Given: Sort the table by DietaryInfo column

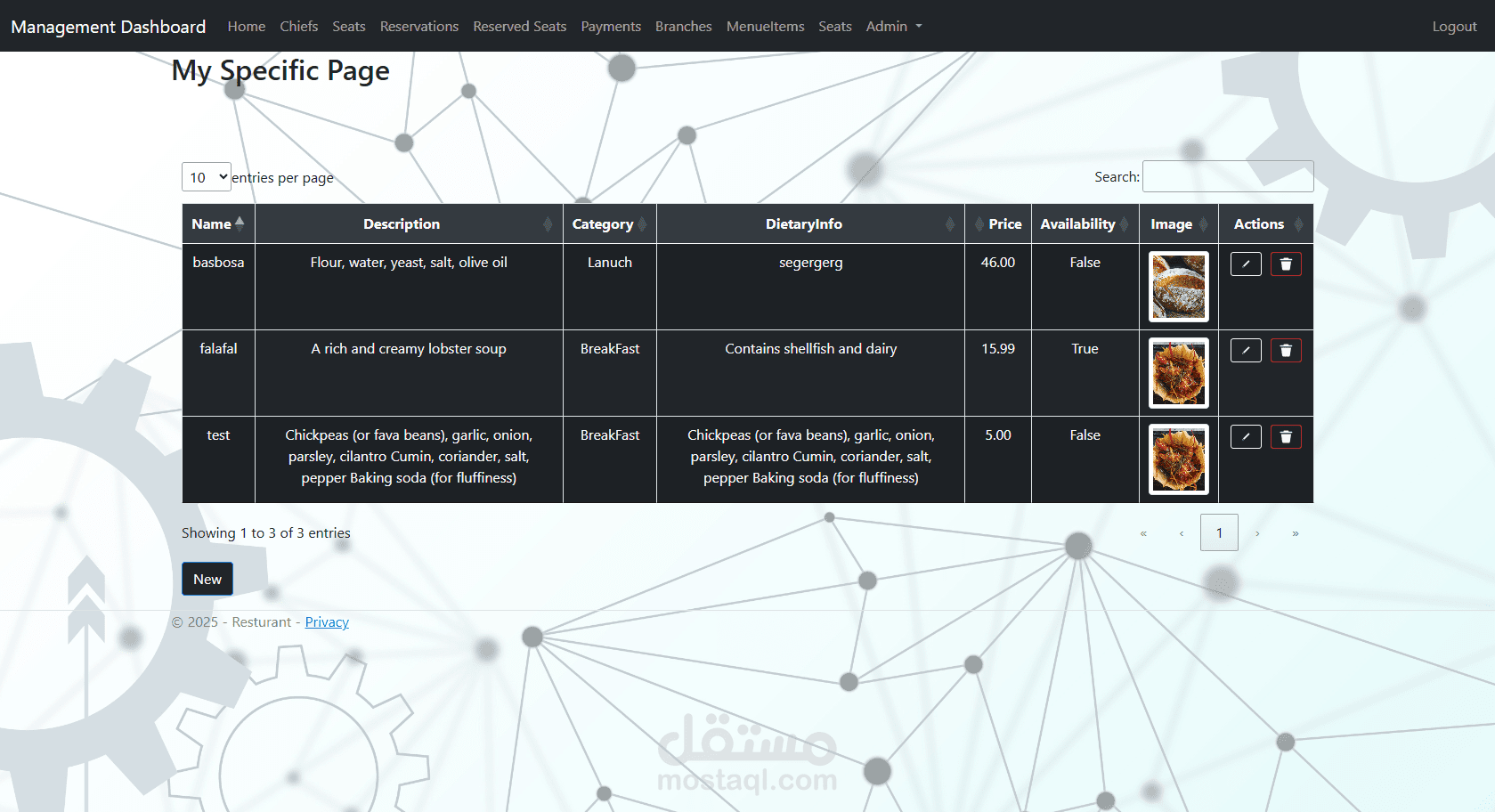Looking at the screenshot, I should click(x=810, y=224).
